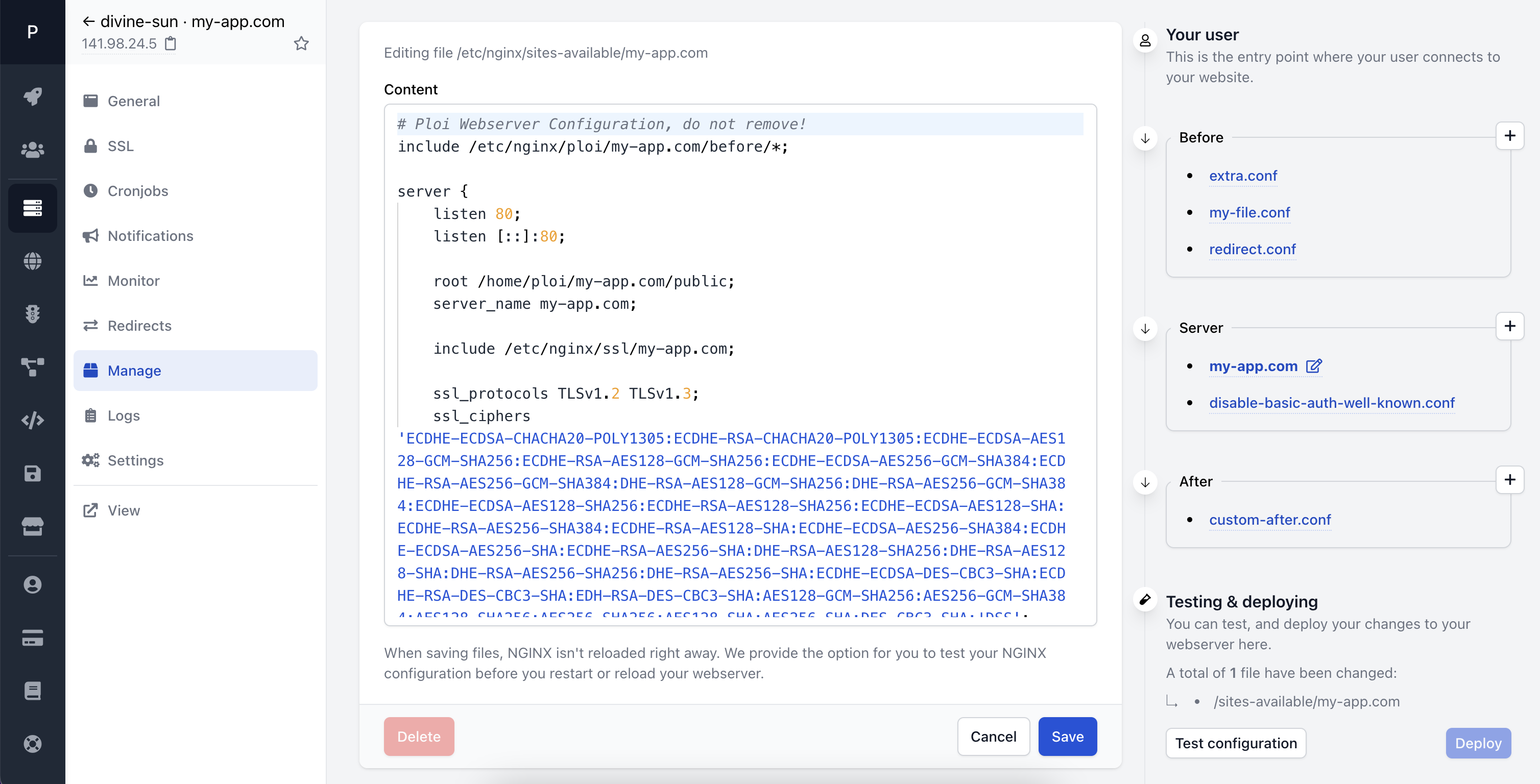Click the Git/Branches icon in sidebar
This screenshot has width=1540, height=784.
[x=32, y=362]
